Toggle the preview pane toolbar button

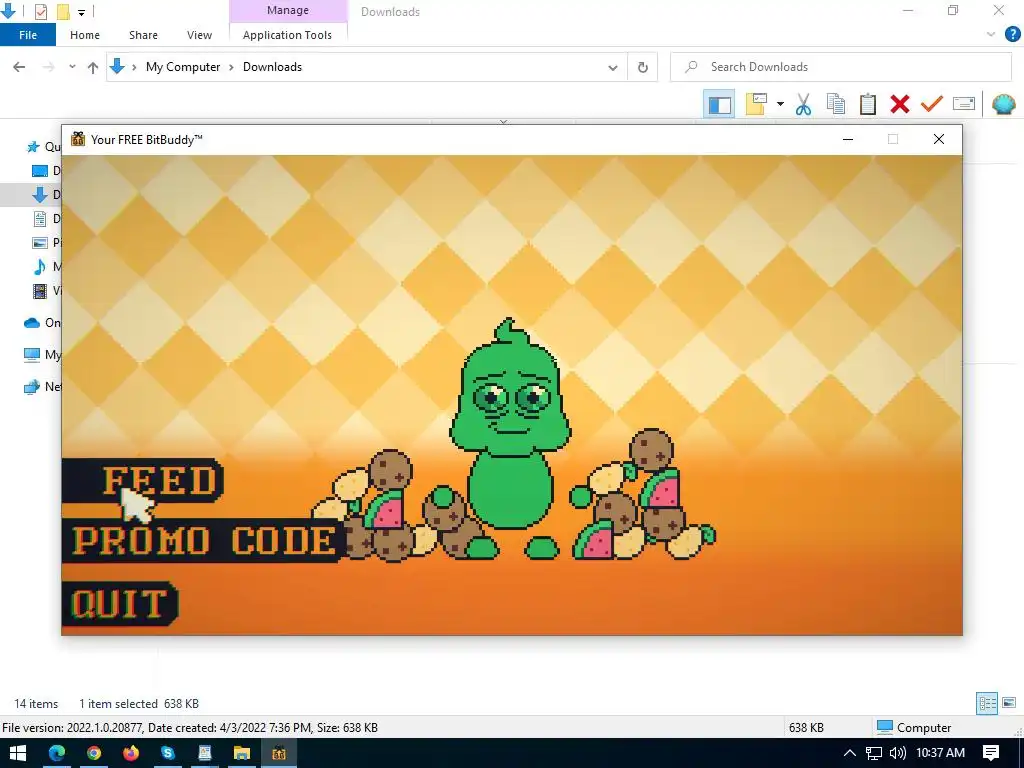coord(720,104)
